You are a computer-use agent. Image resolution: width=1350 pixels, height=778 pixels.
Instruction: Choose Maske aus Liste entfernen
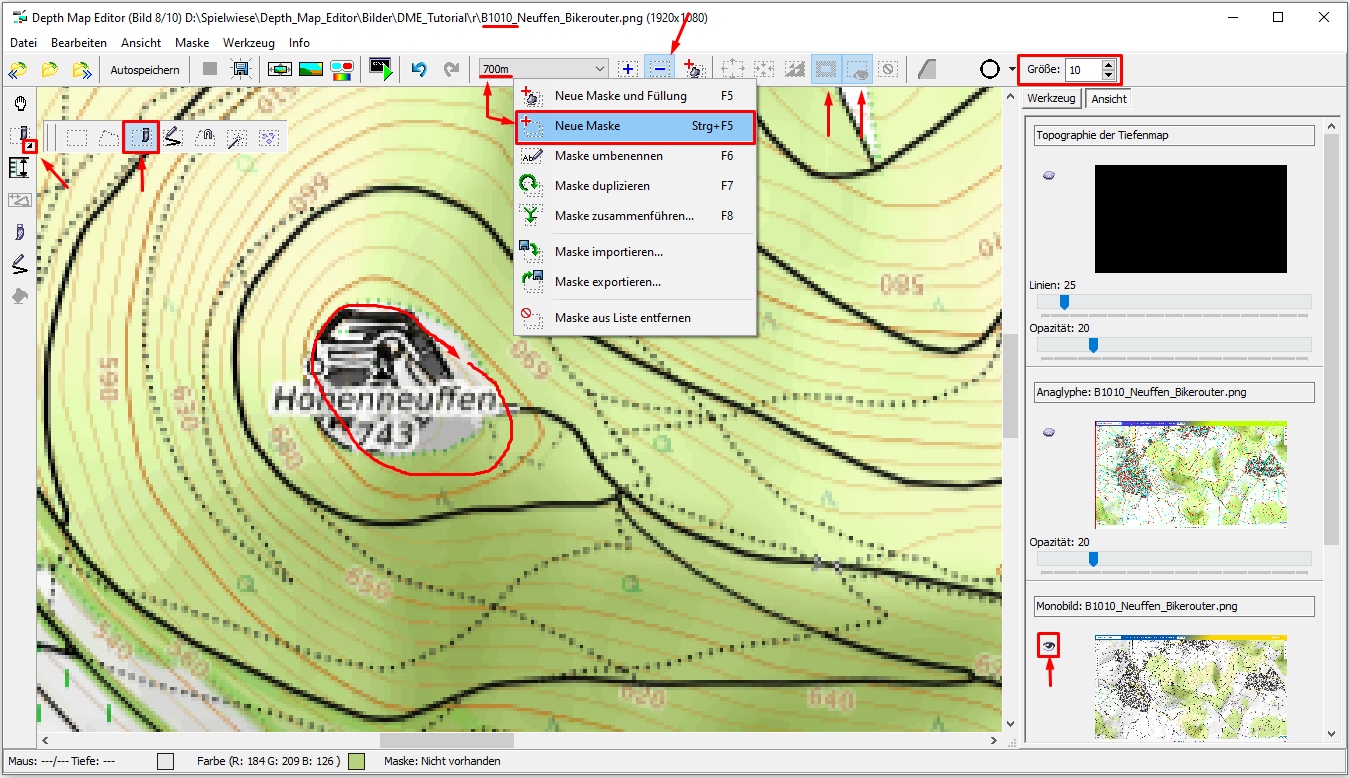(635, 318)
